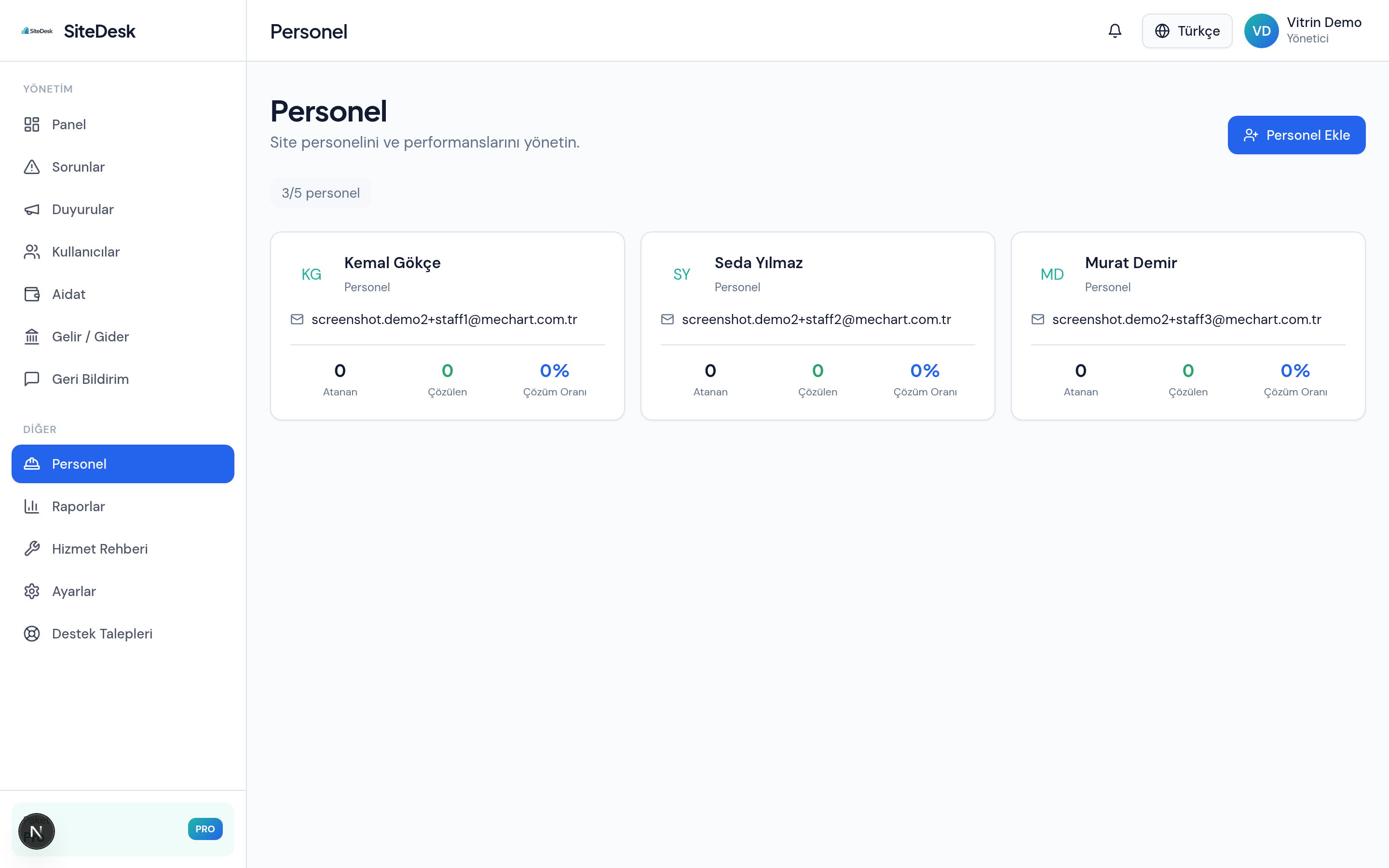
Task: Click the MD initials avatar
Action: coord(1052,274)
